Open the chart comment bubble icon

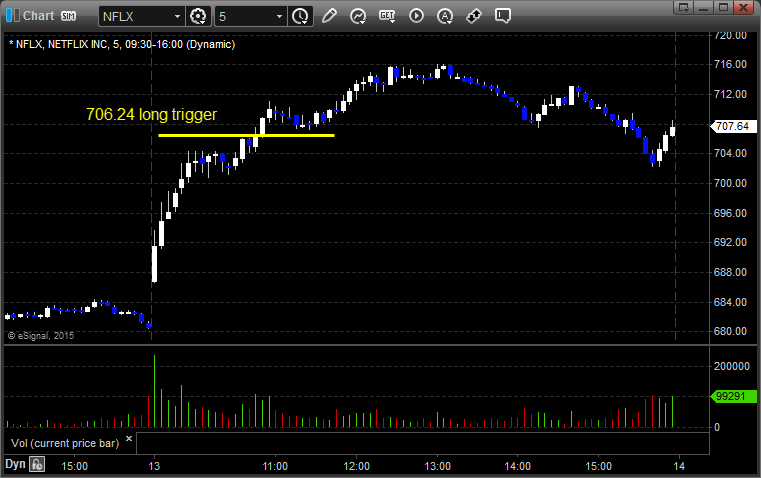point(502,16)
